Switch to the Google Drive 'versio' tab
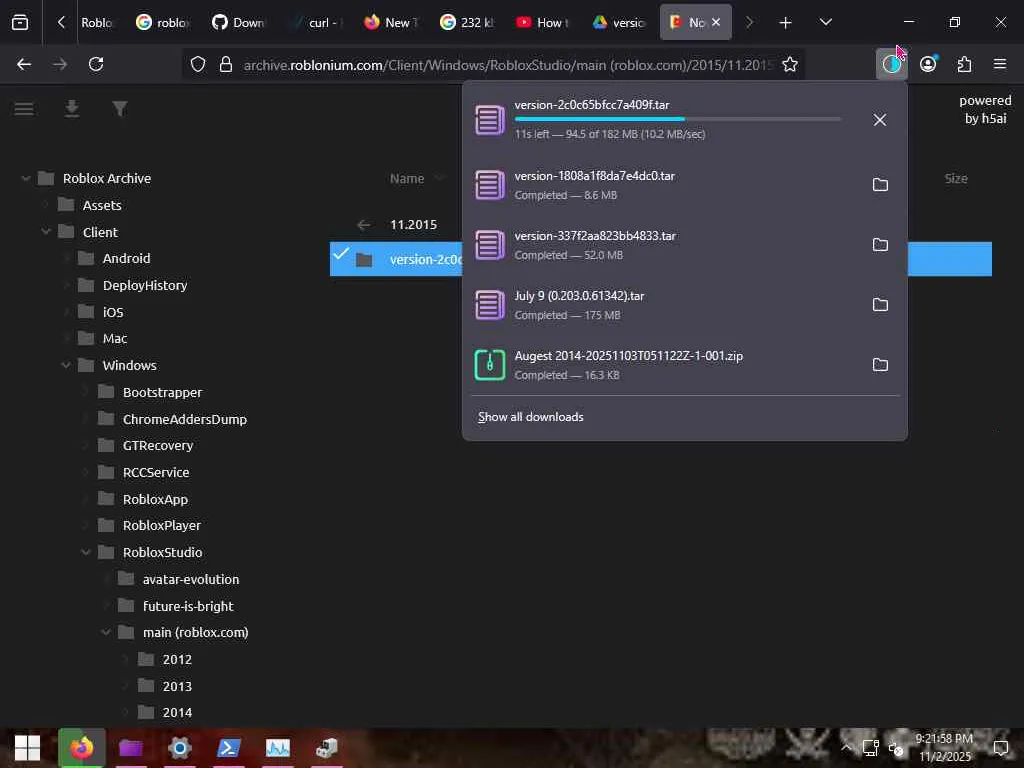The width and height of the screenshot is (1024, 768). [x=620, y=22]
